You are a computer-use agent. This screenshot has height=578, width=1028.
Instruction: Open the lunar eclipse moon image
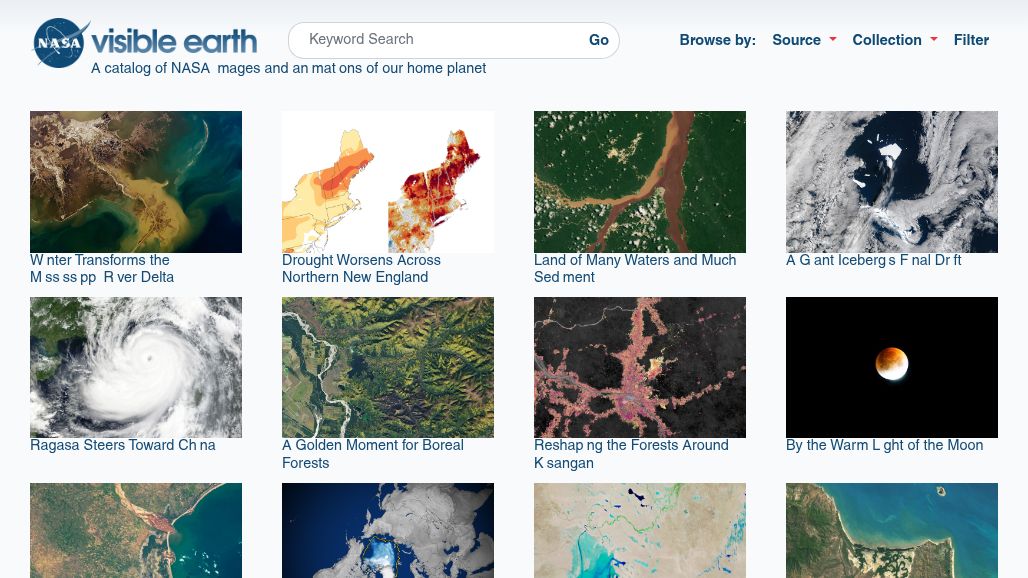click(x=892, y=367)
